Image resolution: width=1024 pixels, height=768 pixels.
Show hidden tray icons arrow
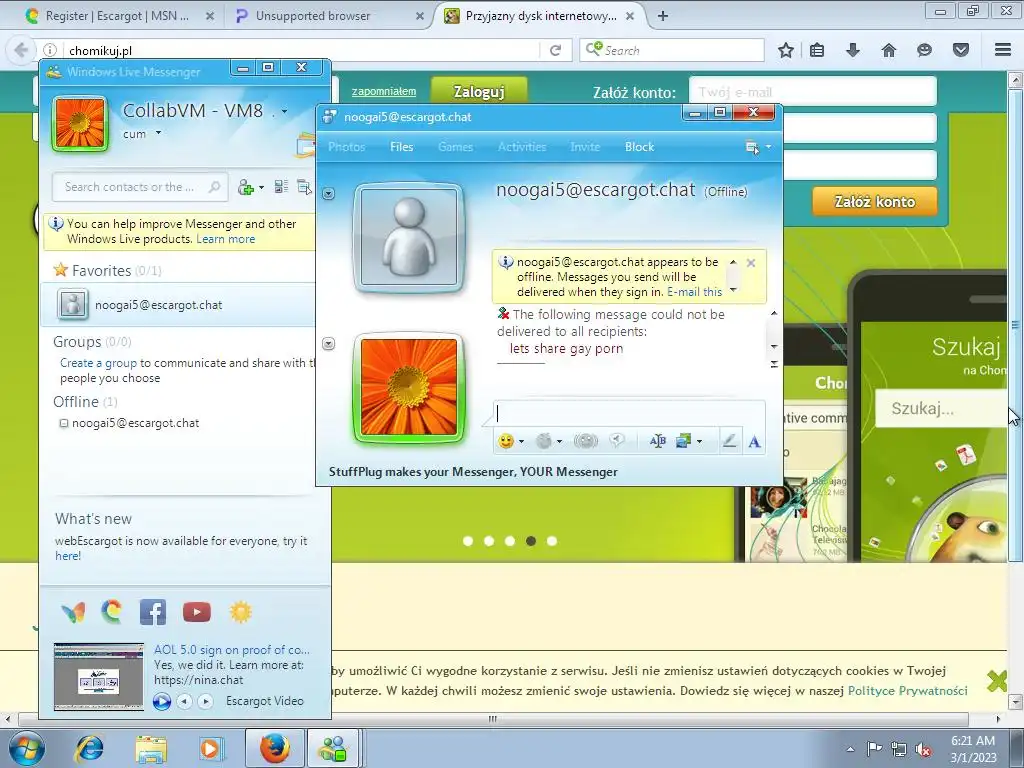pyautogui.click(x=850, y=749)
